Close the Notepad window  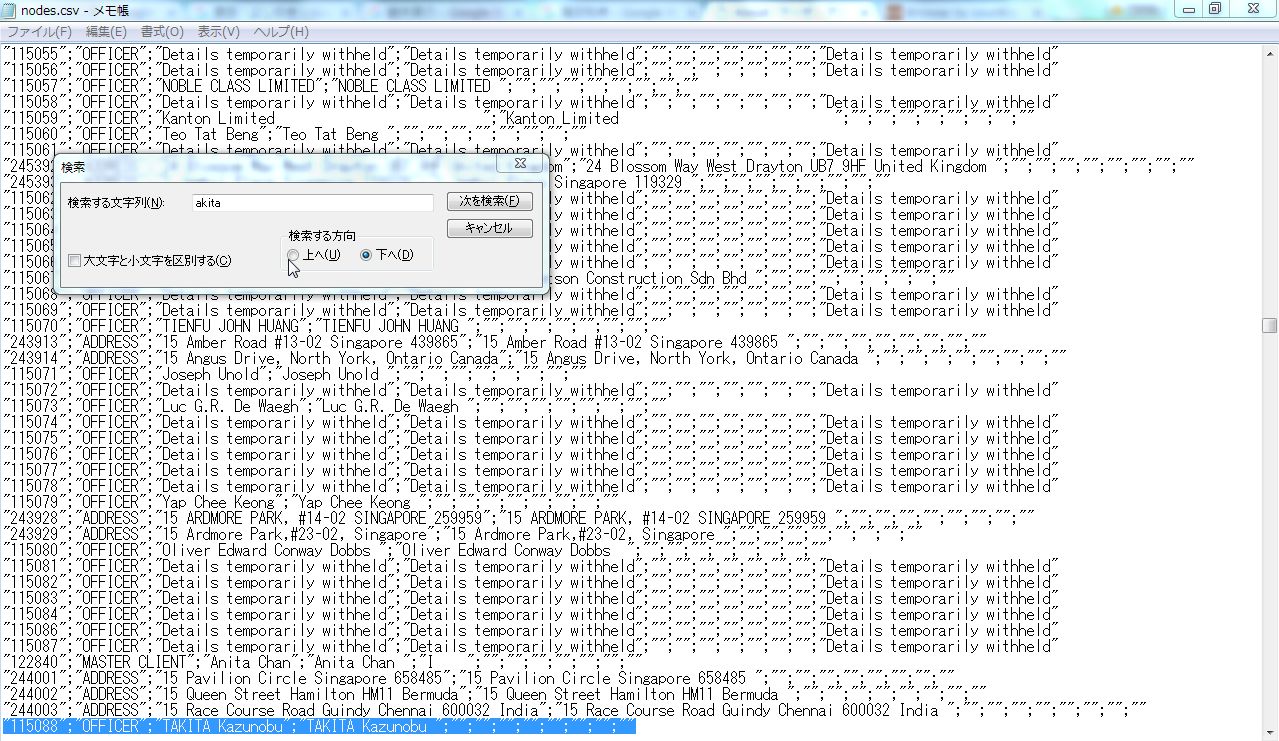(1252, 9)
